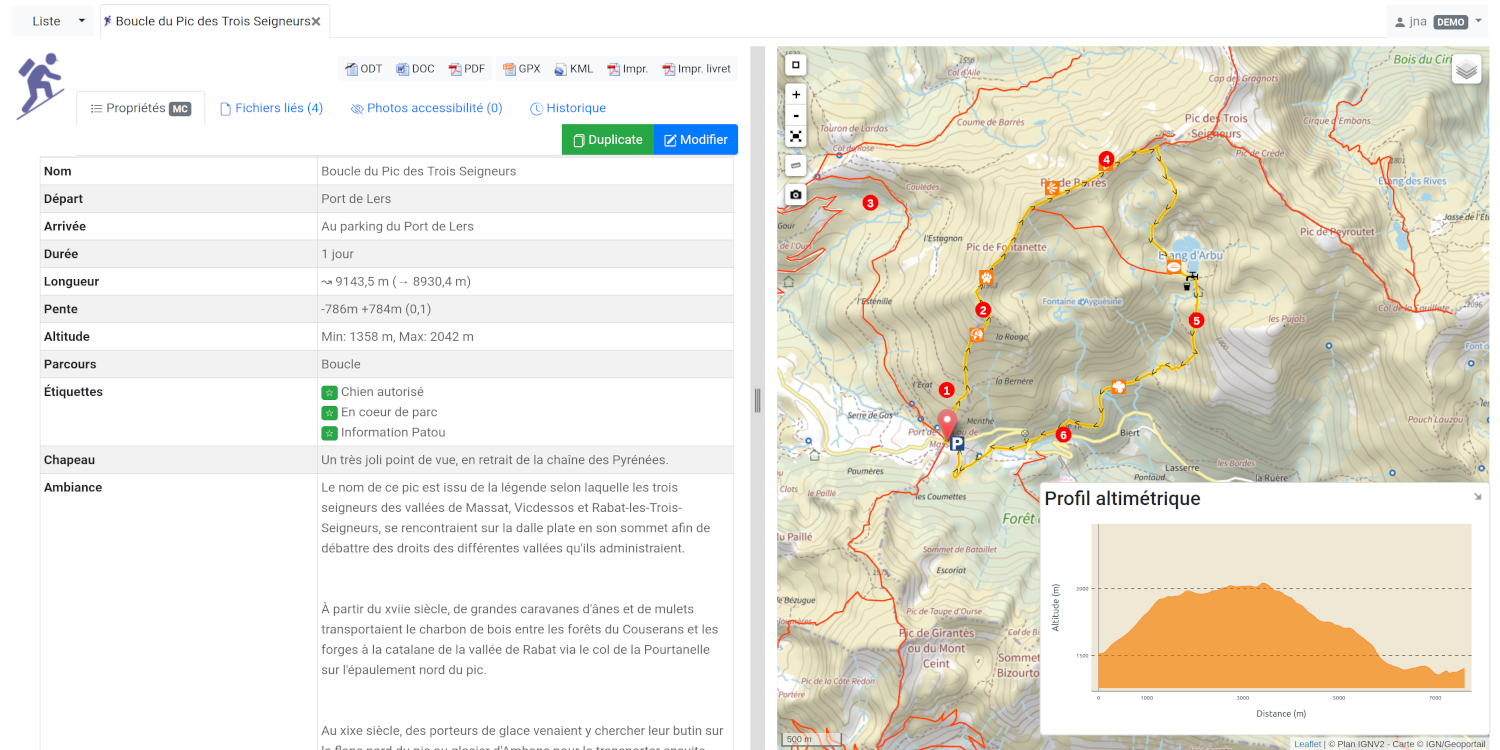This screenshot has width=1500, height=750.
Task: Click the 9143,5 m length value
Action: pos(395,282)
